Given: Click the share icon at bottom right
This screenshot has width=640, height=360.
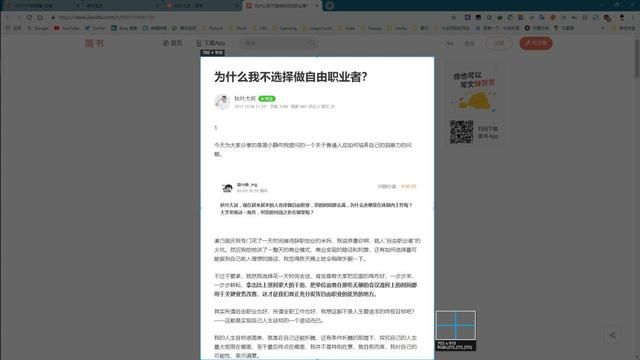Looking at the screenshot, I should pos(612,335).
